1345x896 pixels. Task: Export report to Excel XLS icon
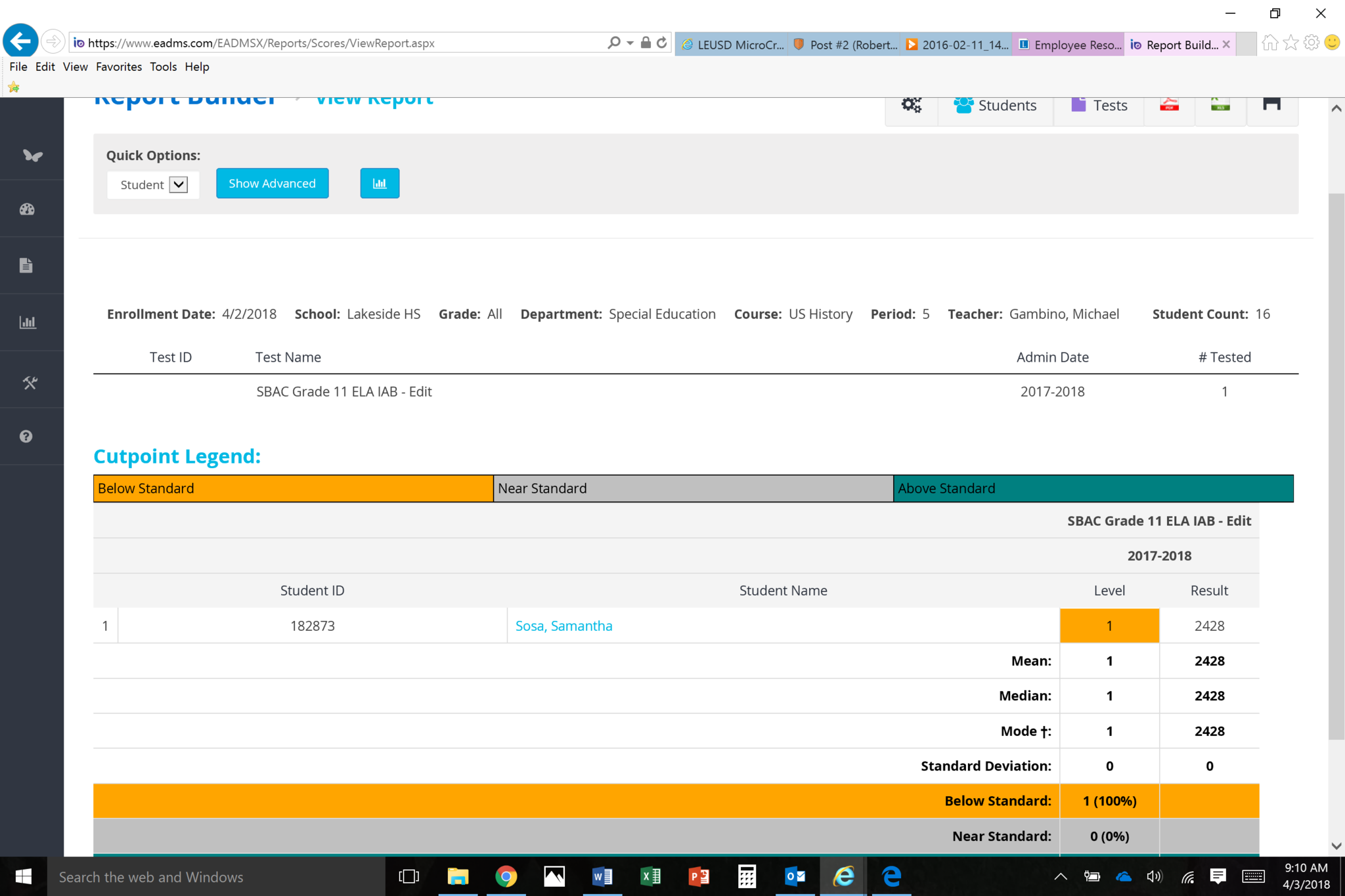[x=1220, y=105]
